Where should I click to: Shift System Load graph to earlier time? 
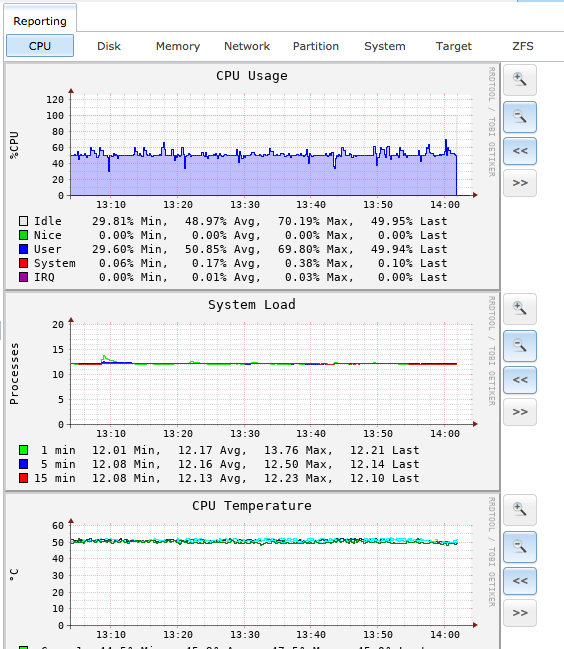pyautogui.click(x=520, y=380)
